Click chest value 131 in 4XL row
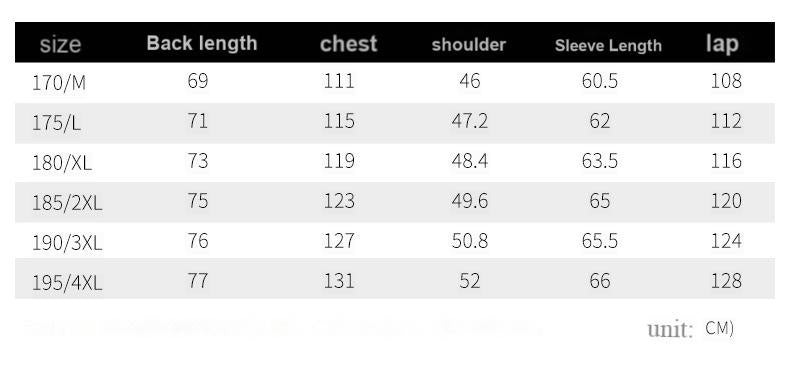Viewport: 790px width, 365px height. (x=339, y=281)
